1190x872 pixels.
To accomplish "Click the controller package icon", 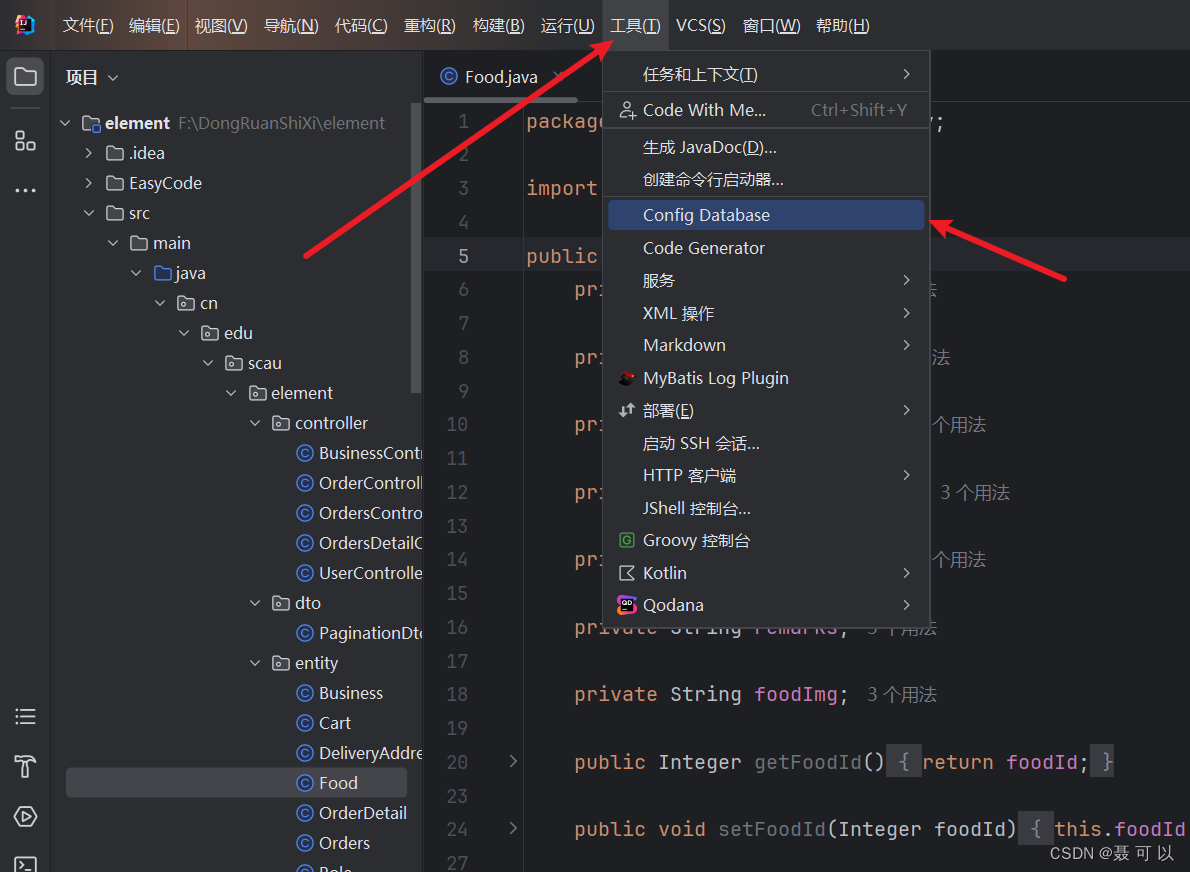I will point(281,423).
